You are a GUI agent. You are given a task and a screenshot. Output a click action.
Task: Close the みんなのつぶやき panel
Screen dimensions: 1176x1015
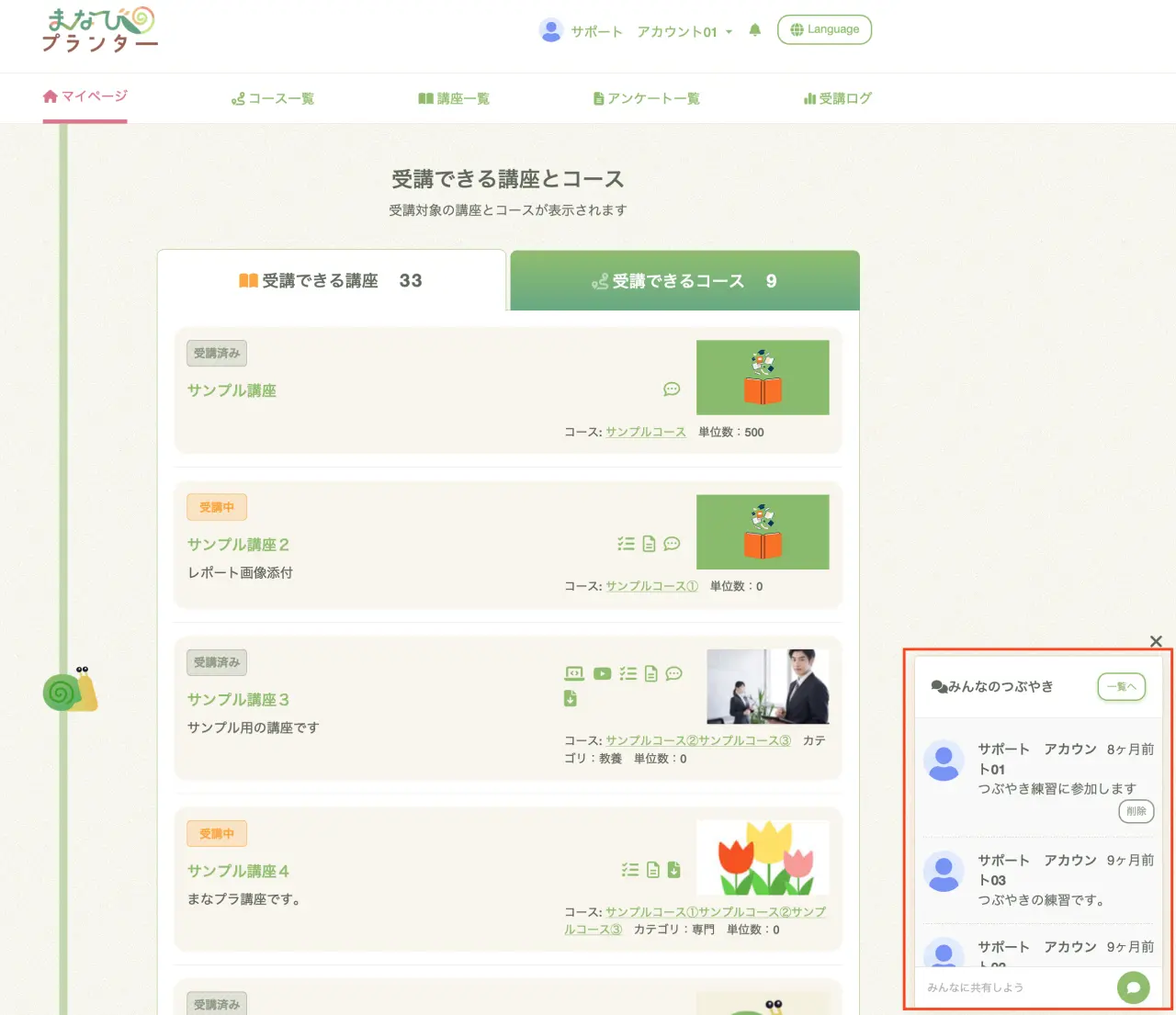click(1156, 641)
